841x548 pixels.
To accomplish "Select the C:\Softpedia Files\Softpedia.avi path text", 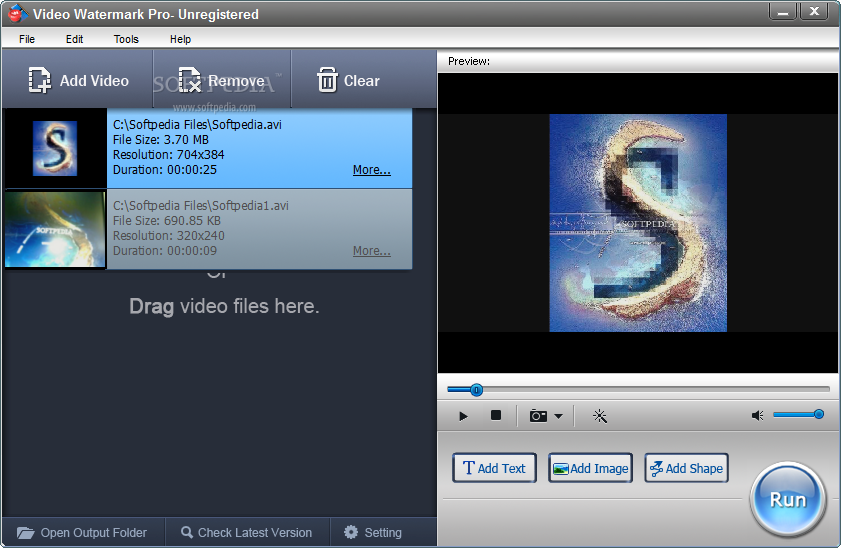I will click(197, 125).
